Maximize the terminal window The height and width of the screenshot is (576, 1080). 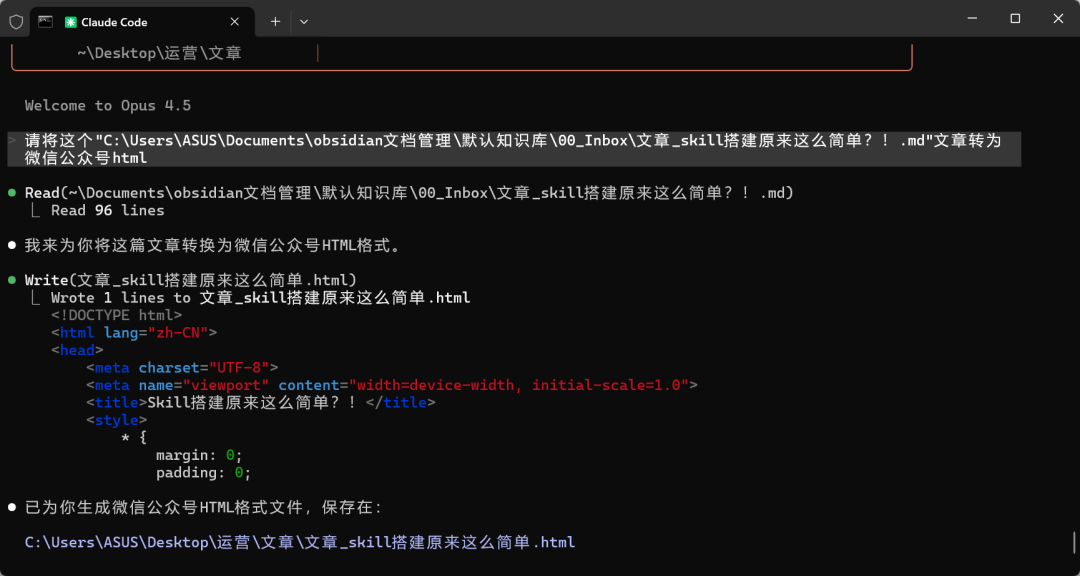coord(1015,19)
